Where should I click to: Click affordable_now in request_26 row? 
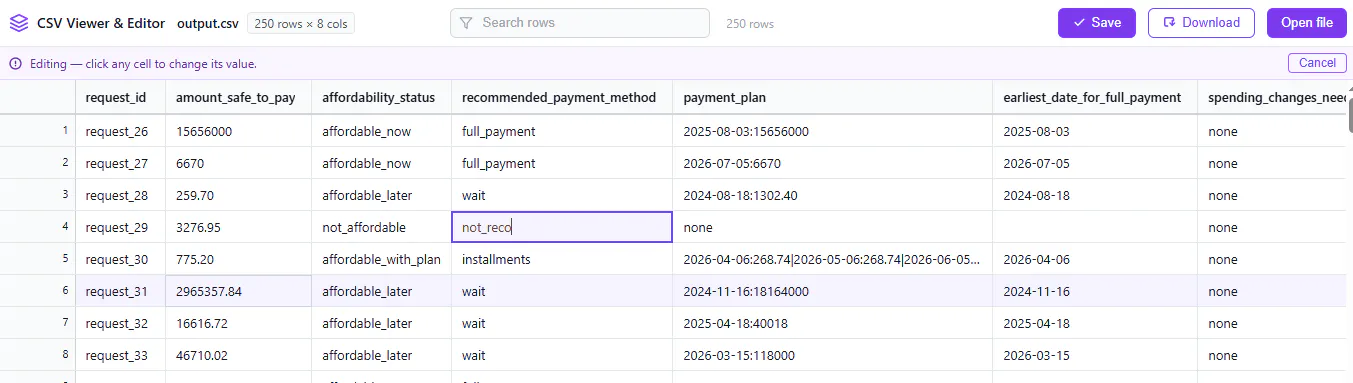pyautogui.click(x=381, y=131)
